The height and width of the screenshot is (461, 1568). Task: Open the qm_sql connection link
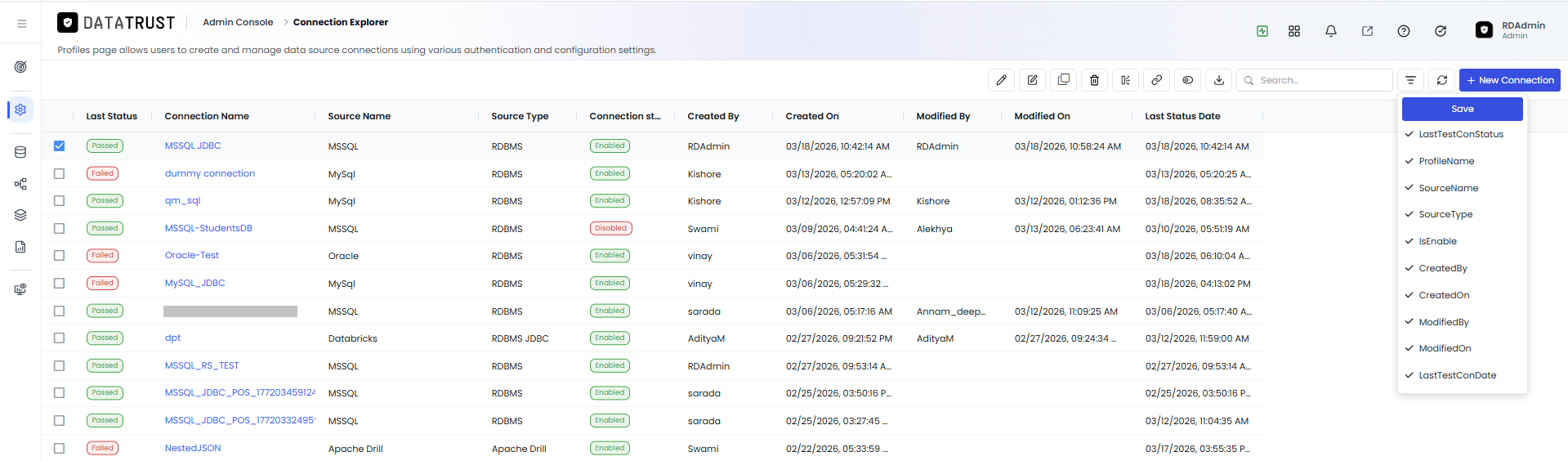coord(182,200)
